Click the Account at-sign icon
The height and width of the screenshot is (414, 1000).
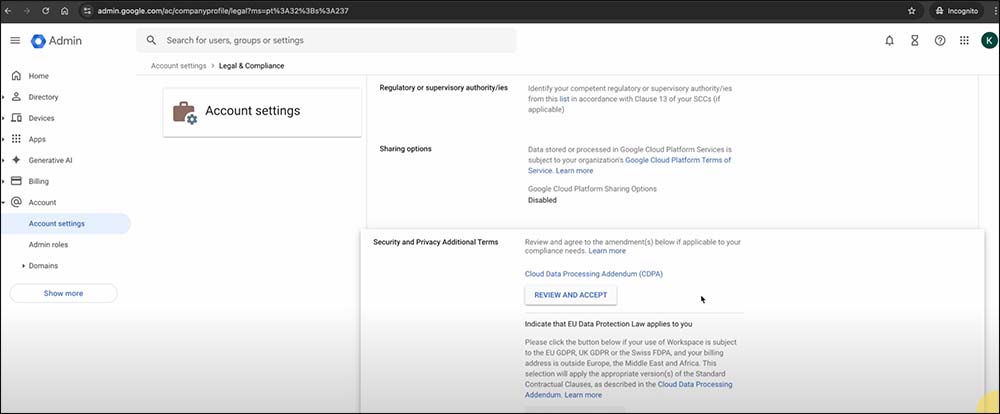[x=17, y=202]
